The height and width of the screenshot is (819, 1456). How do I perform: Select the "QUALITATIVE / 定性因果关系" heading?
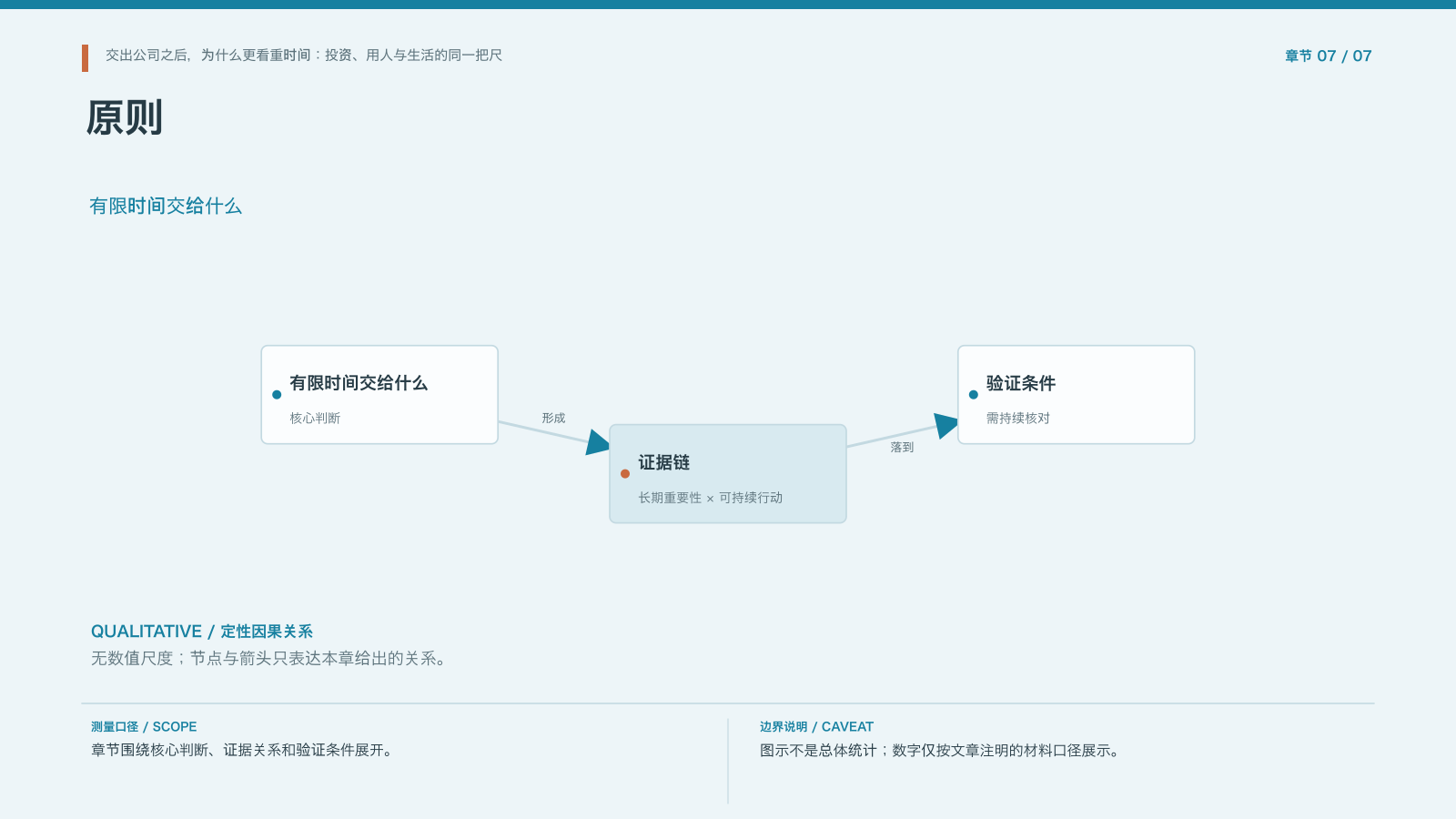tap(202, 632)
